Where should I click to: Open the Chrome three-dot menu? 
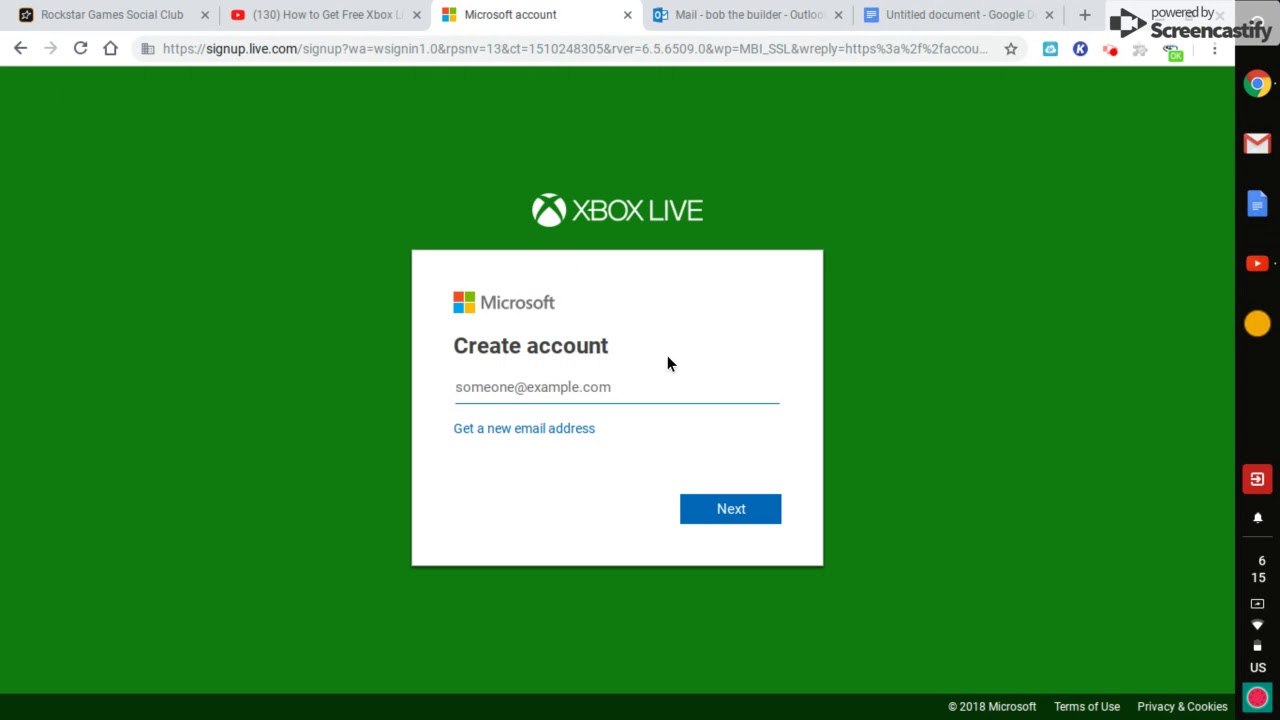click(x=1214, y=48)
